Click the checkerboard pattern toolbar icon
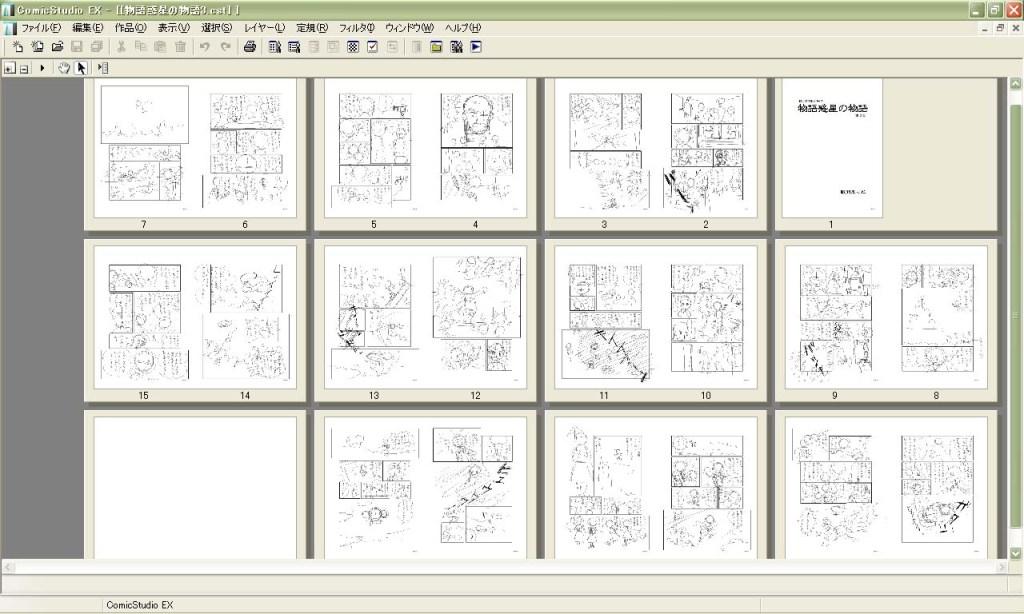This screenshot has width=1024, height=614. [x=353, y=46]
